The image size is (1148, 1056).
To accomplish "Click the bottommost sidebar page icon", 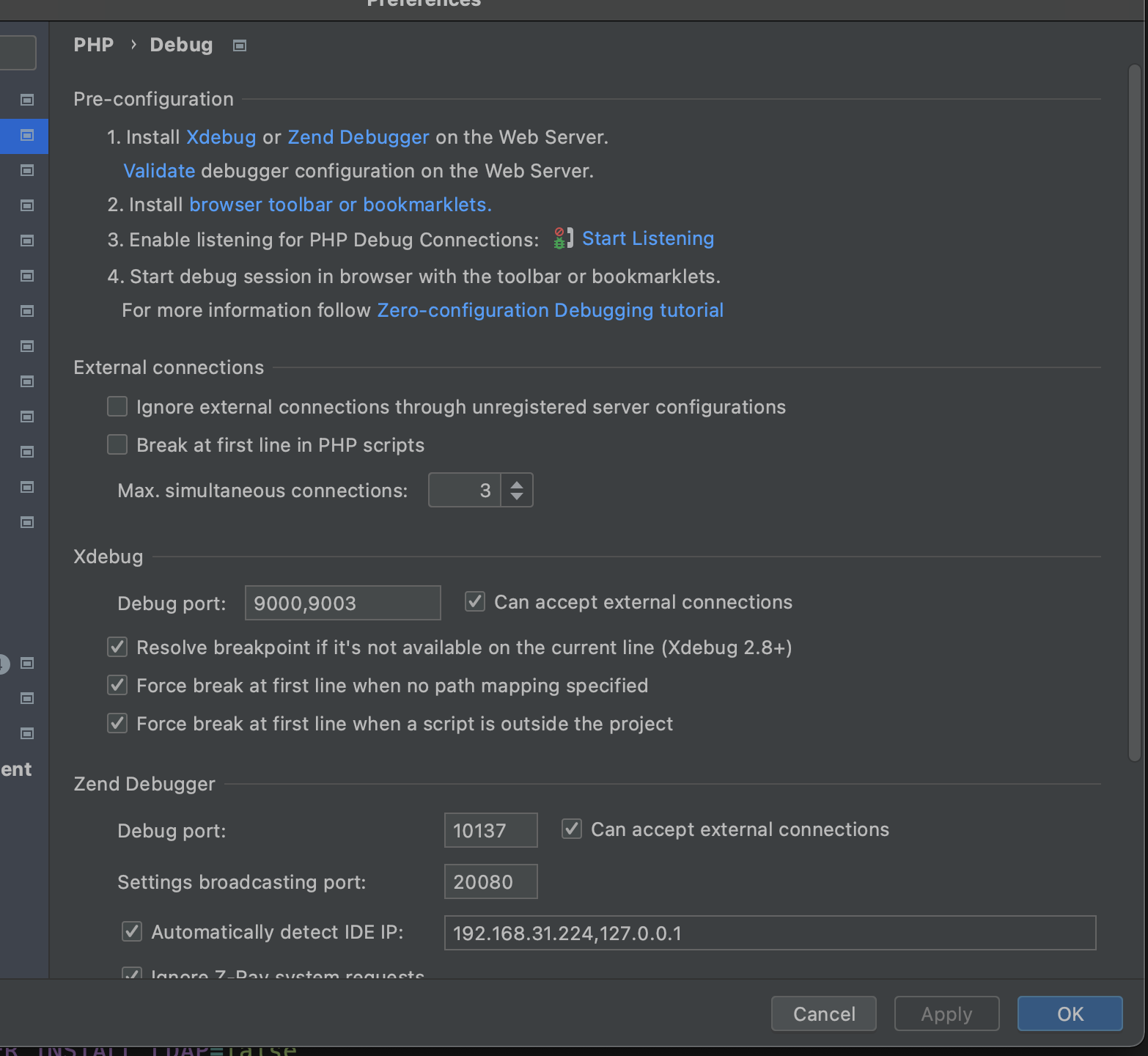I will [26, 733].
